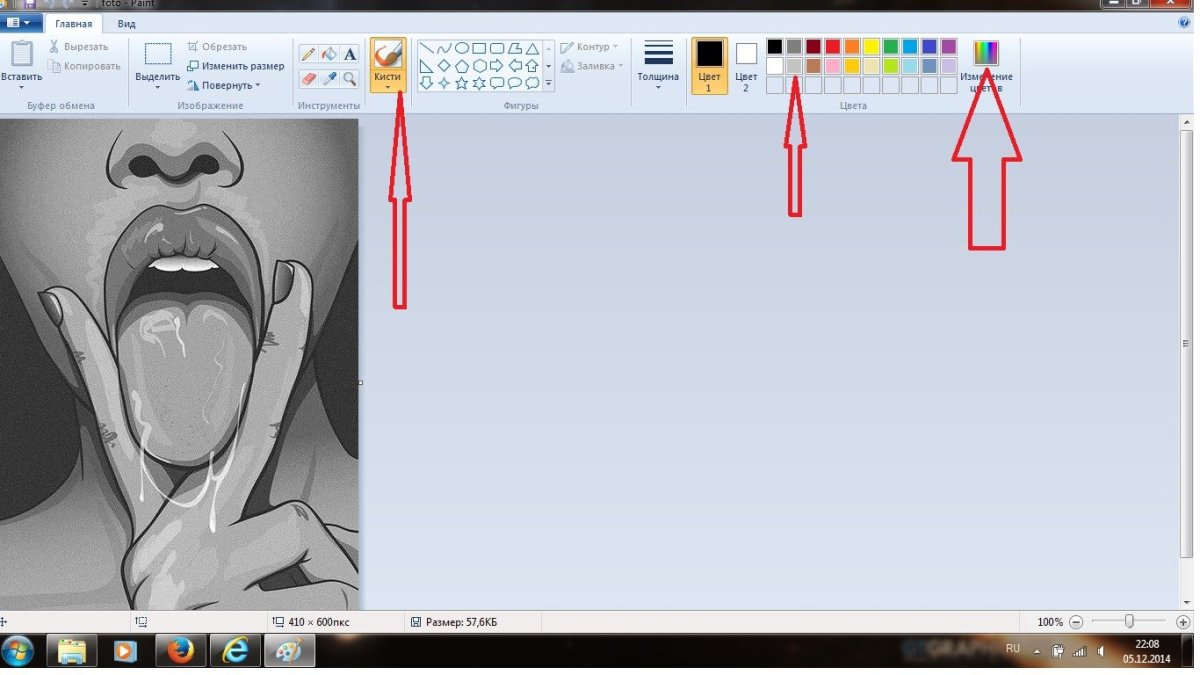1200x675 pixels.
Task: Select the Fill with color bucket tool
Action: 329,54
